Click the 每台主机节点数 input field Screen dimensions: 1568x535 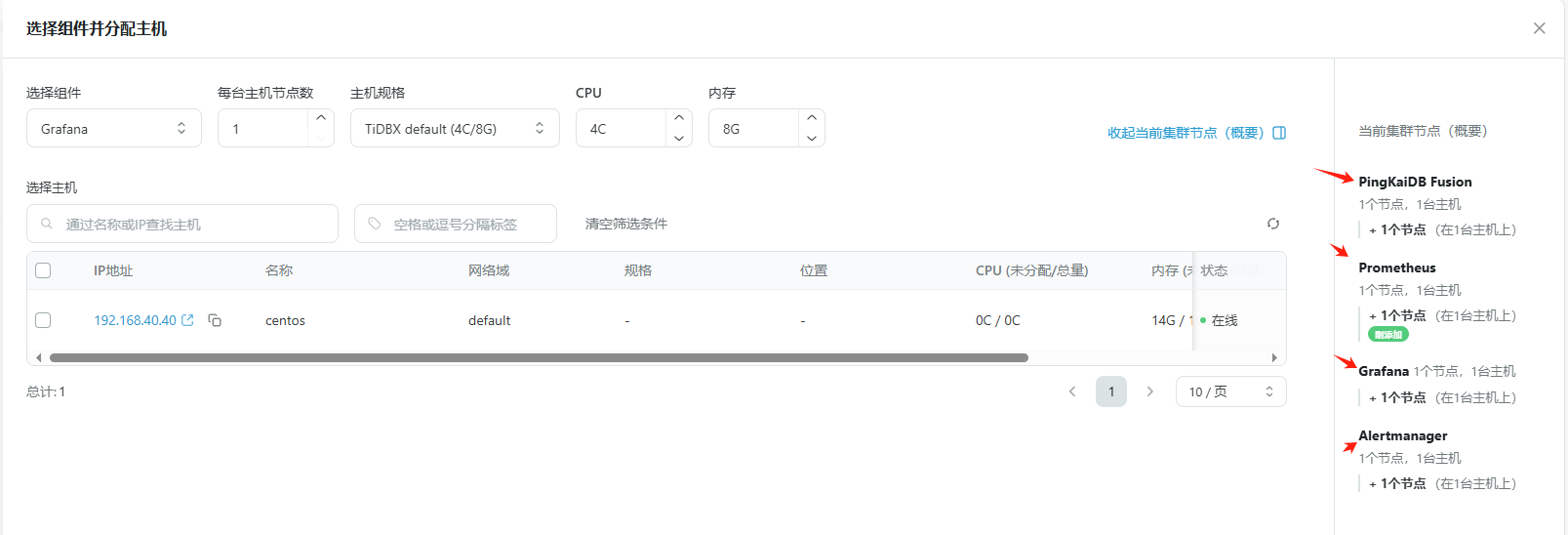point(264,128)
